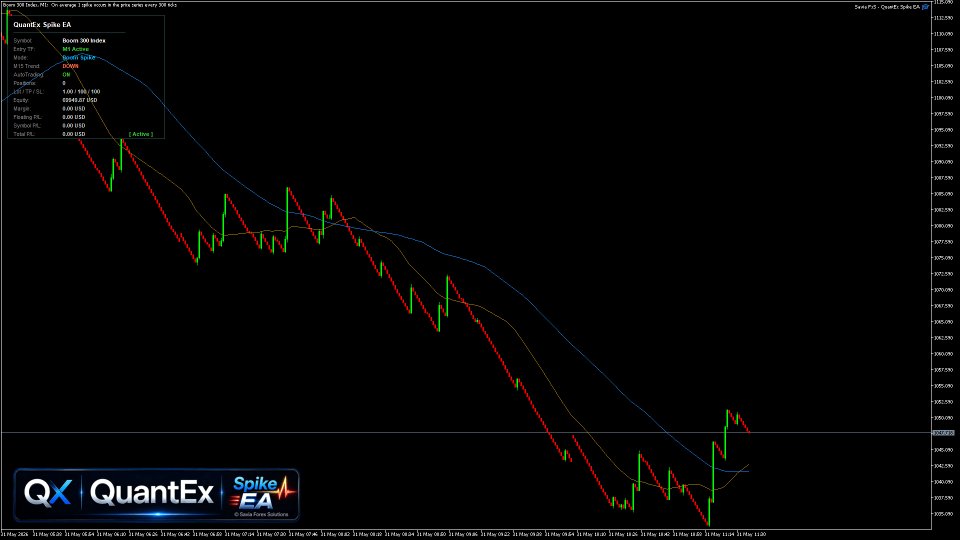
Task: Click the first date label on time axis
Action: (15, 534)
